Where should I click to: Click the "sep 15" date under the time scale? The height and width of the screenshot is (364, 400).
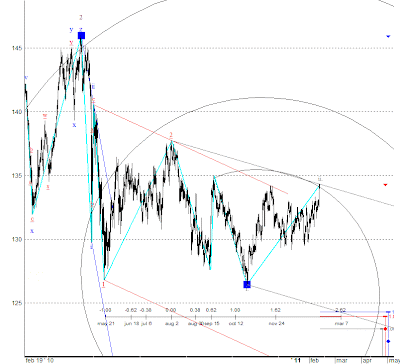(212, 323)
